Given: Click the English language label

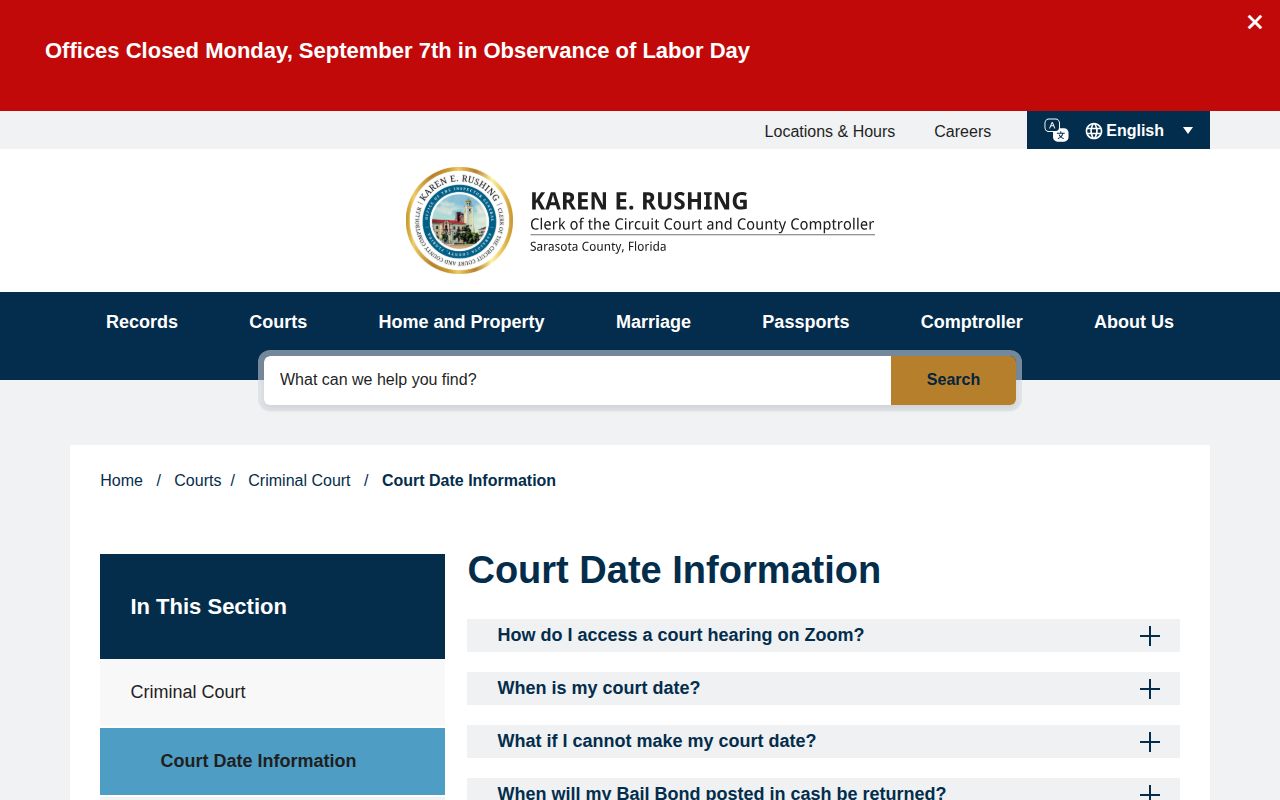Looking at the screenshot, I should point(1135,131).
